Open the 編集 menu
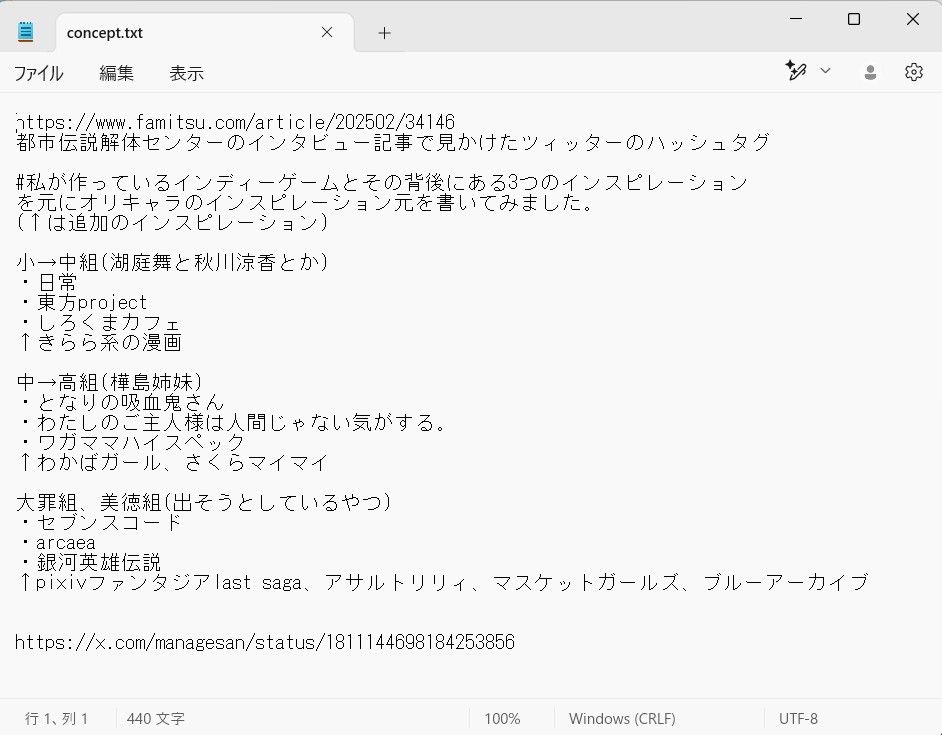 [116, 73]
